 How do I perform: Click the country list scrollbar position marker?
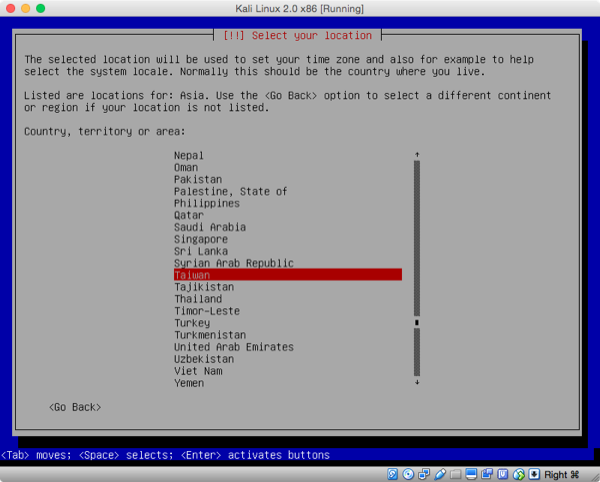(417, 322)
